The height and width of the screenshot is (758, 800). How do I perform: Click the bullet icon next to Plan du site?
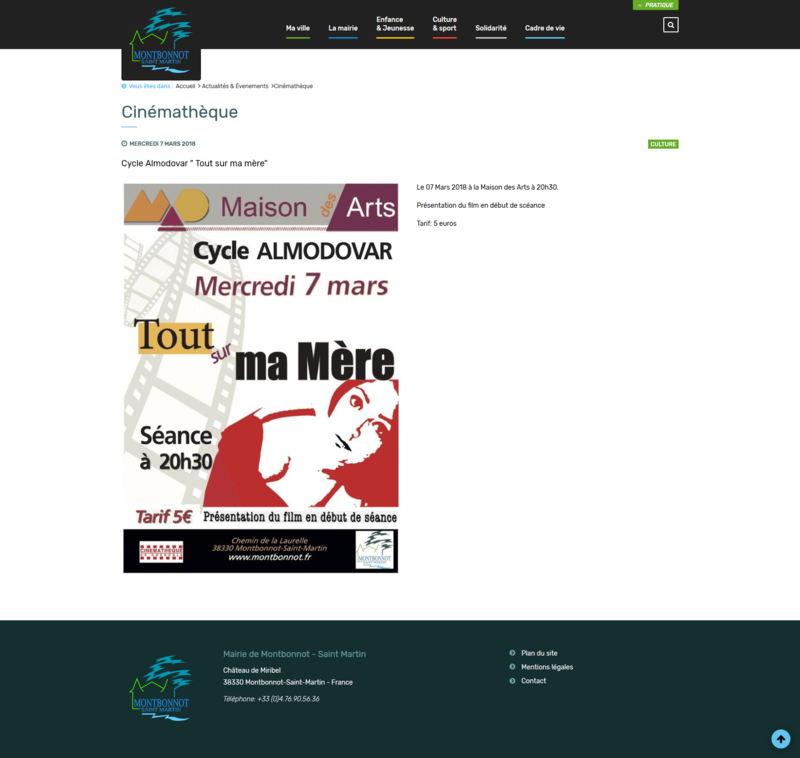512,652
